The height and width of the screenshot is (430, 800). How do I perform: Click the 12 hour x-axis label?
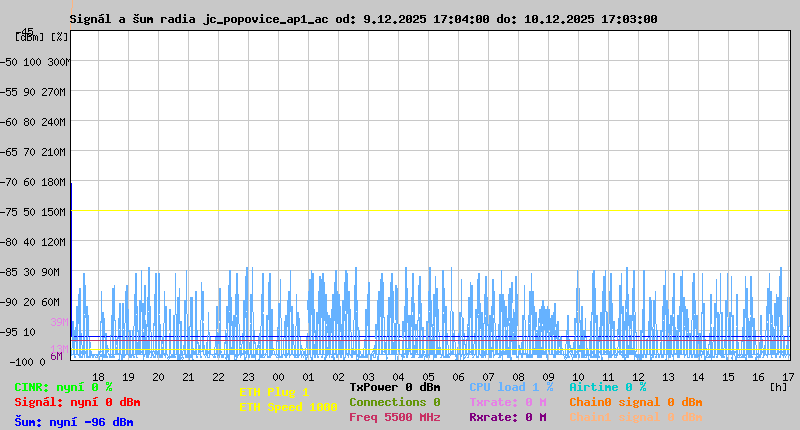(638, 376)
